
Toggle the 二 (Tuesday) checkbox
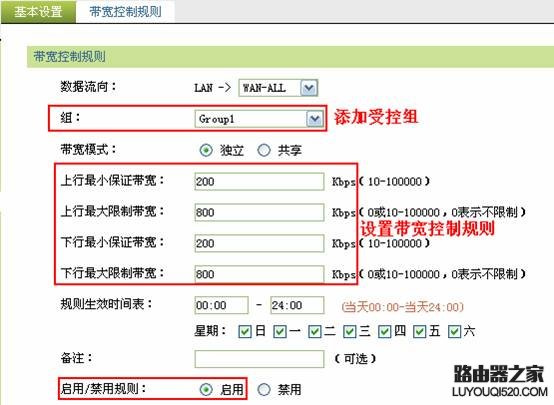(314, 331)
